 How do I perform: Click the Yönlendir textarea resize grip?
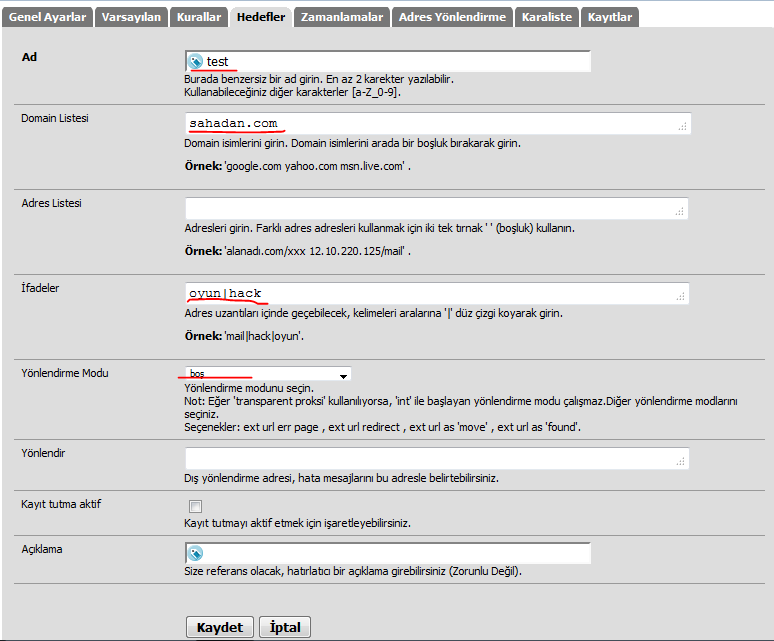tap(681, 461)
